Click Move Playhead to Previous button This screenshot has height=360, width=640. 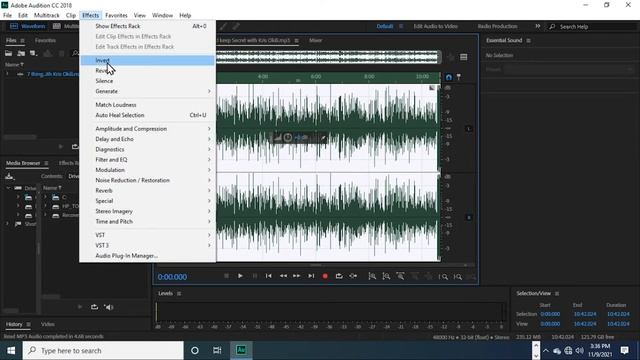tap(269, 276)
